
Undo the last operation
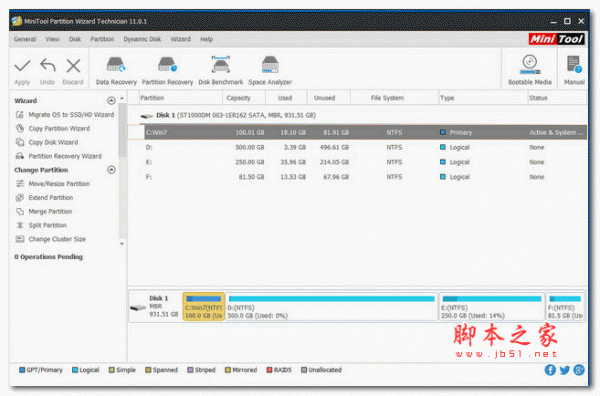(47, 71)
